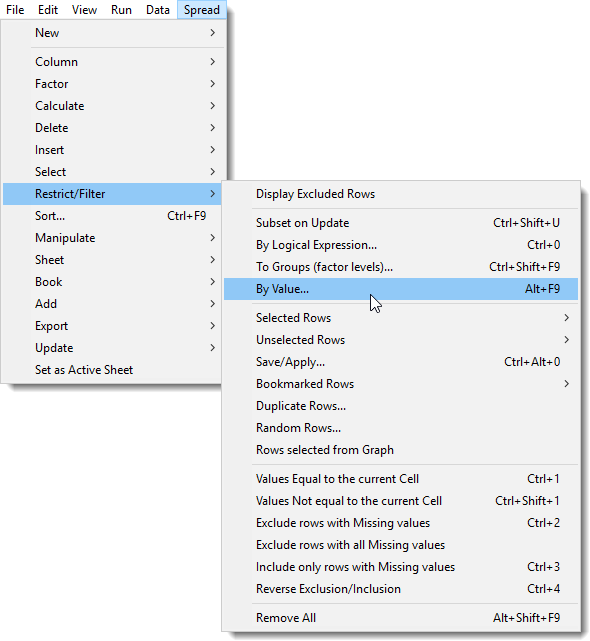Choose Exclude rows with Missing values

pos(401,523)
